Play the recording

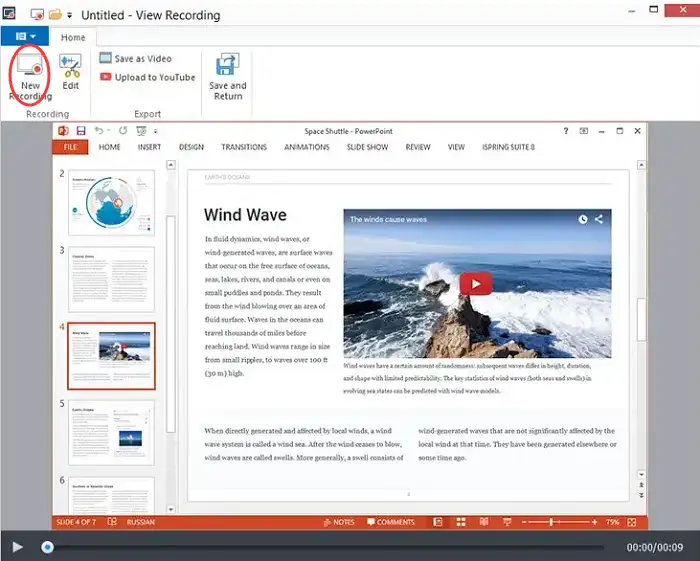(x=17, y=547)
